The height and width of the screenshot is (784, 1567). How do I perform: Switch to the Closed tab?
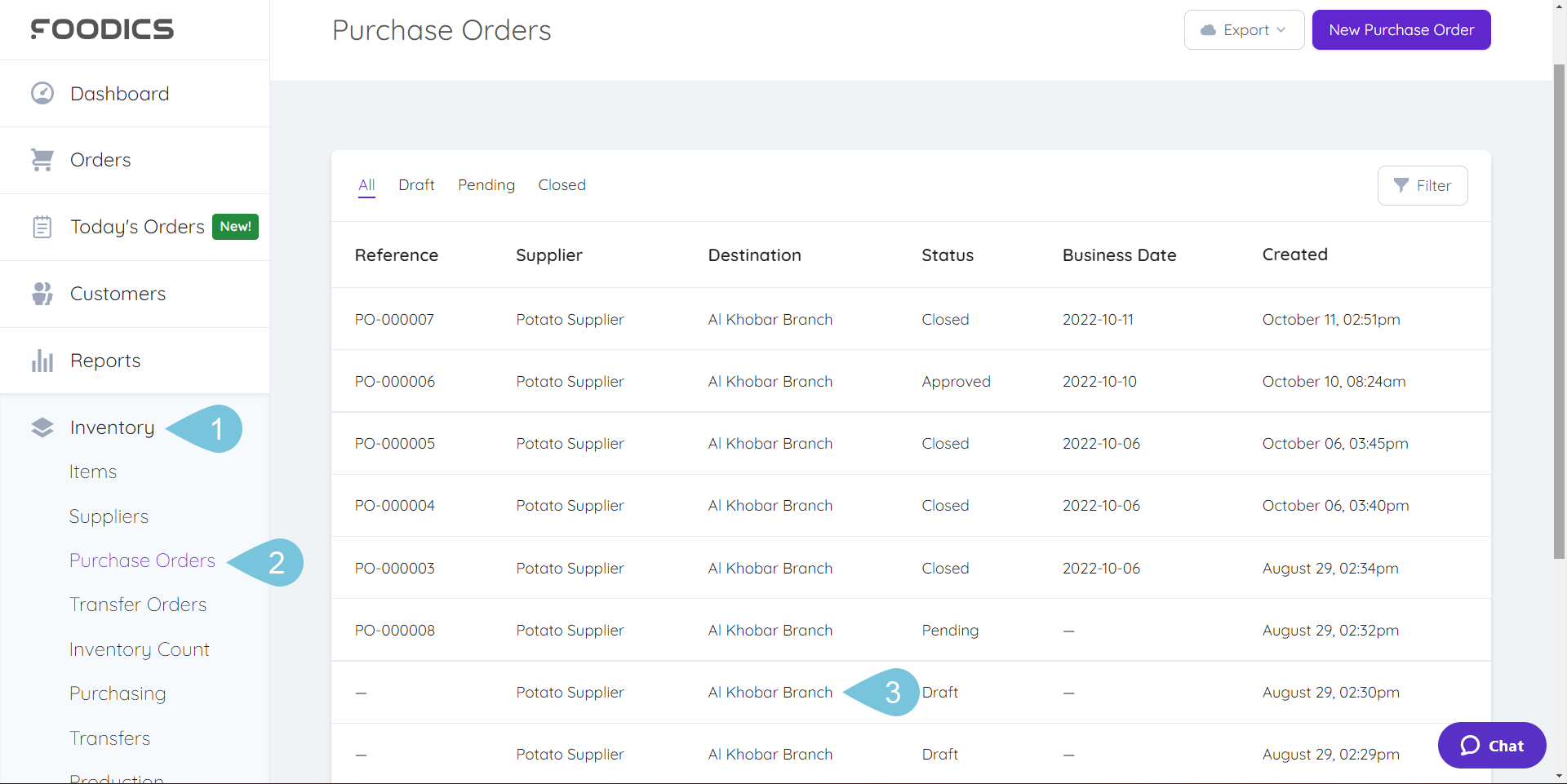click(562, 185)
